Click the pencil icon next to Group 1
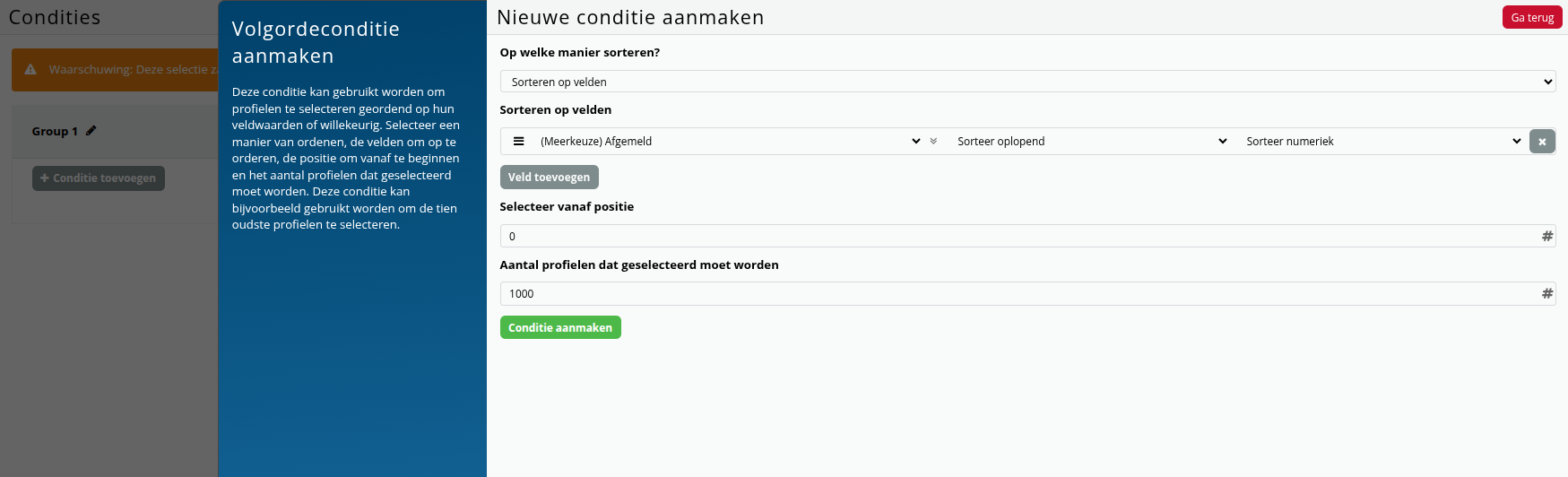This screenshot has width=1568, height=477. [91, 131]
